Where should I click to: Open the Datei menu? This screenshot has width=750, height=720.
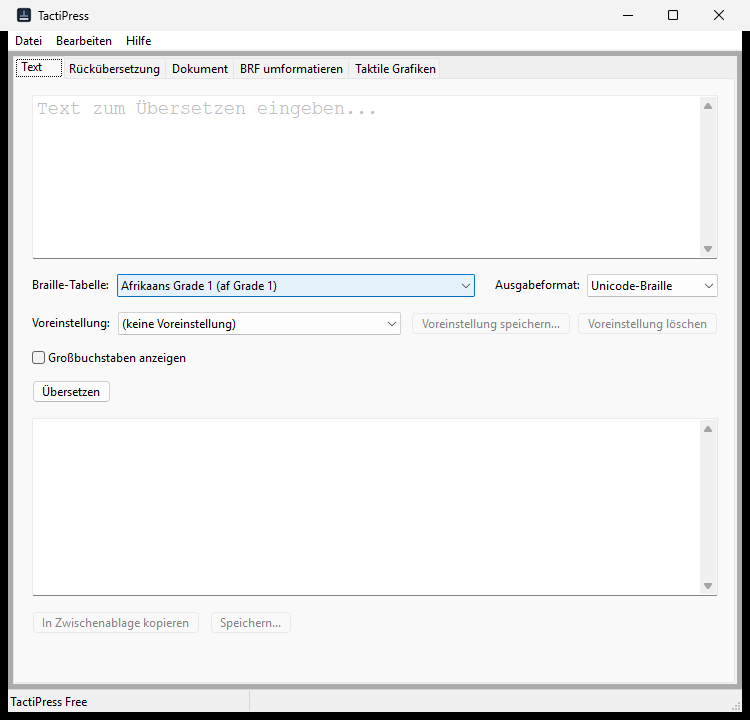coord(29,41)
